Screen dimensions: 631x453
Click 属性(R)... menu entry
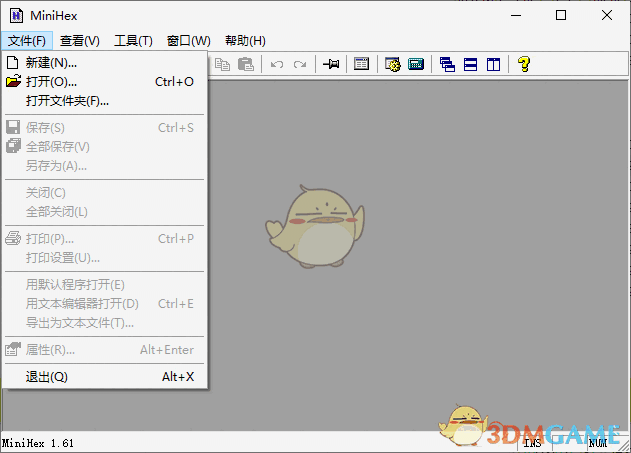[105, 350]
